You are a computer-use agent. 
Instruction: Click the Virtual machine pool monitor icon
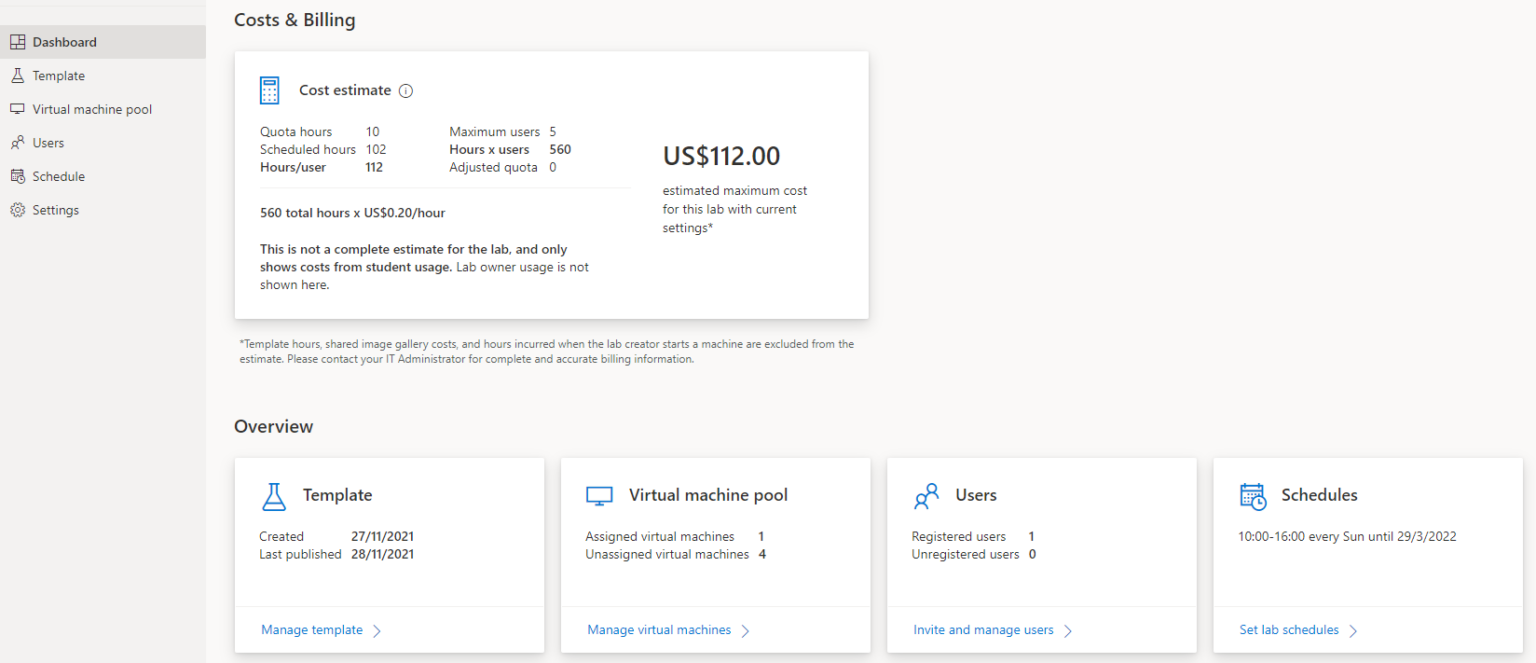(x=17, y=108)
